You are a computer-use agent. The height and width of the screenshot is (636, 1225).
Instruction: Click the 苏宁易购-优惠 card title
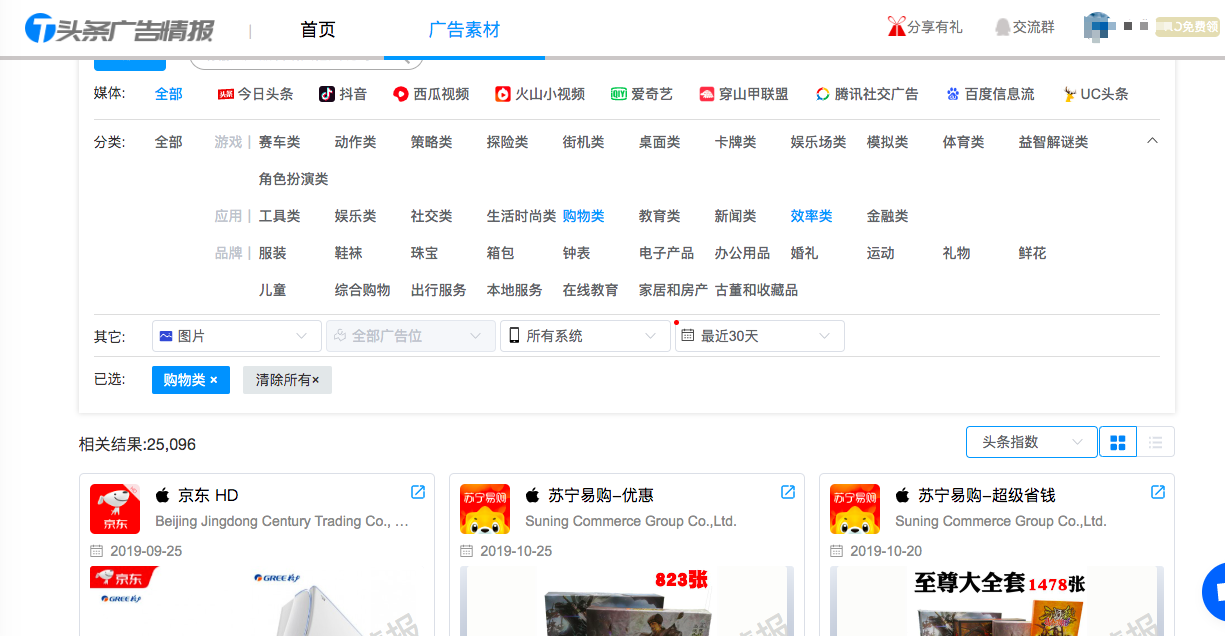point(601,495)
